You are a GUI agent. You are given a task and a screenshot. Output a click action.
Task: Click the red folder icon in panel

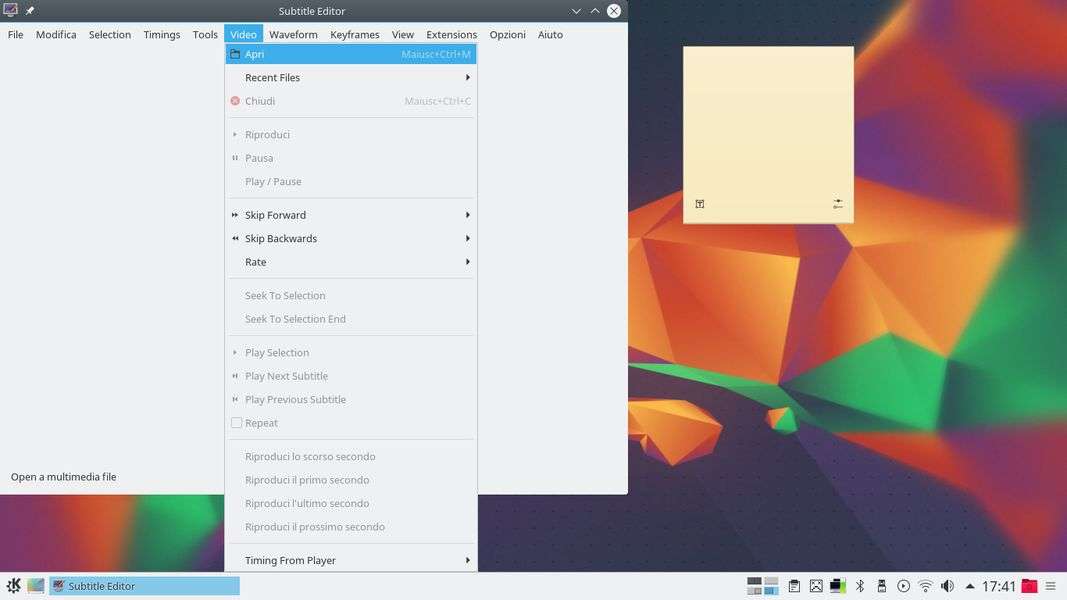click(1030, 586)
